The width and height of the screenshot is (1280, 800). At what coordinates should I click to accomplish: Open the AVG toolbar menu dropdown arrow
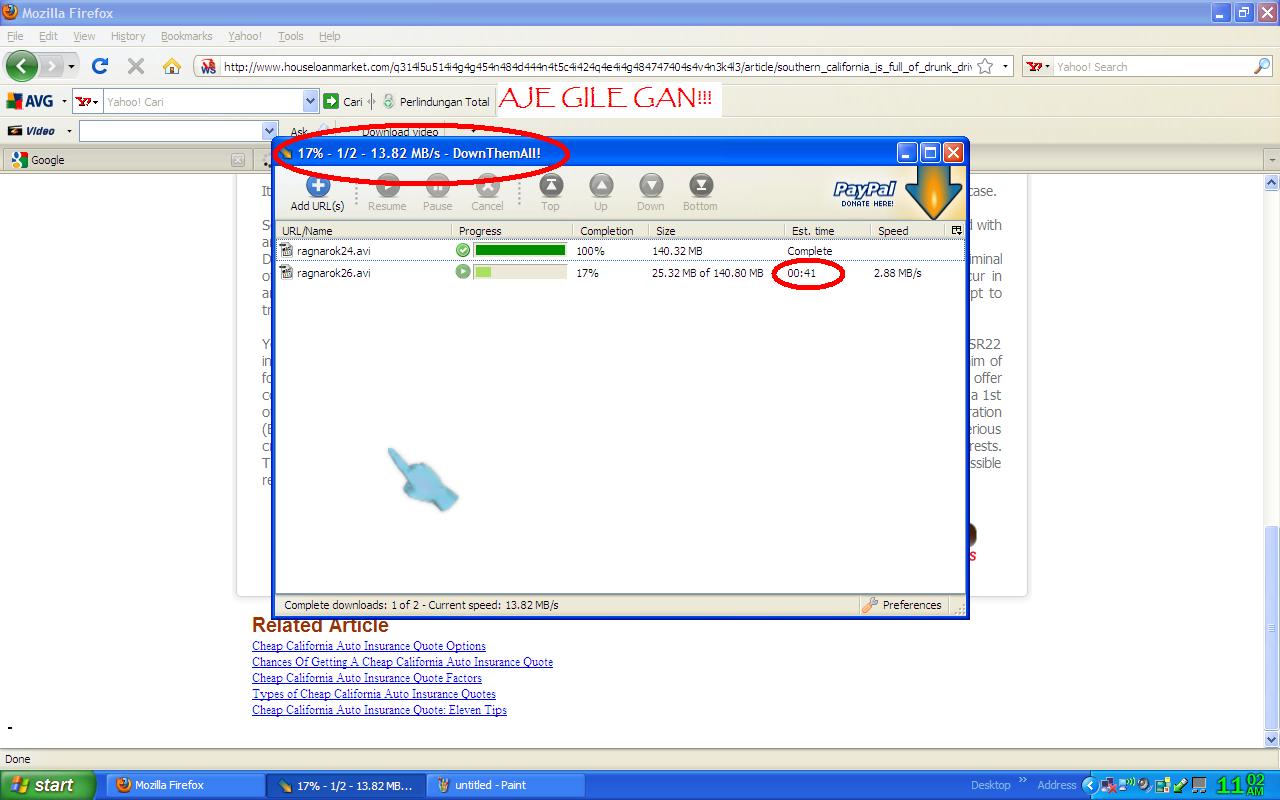(x=64, y=101)
